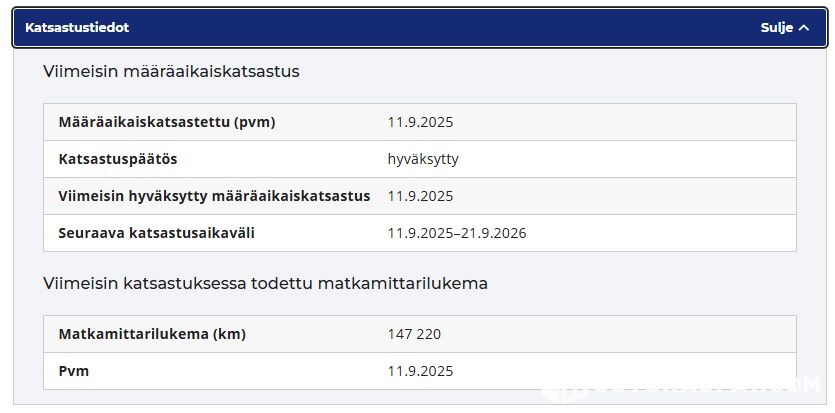Click the Katsastustiedot header title

77,28
